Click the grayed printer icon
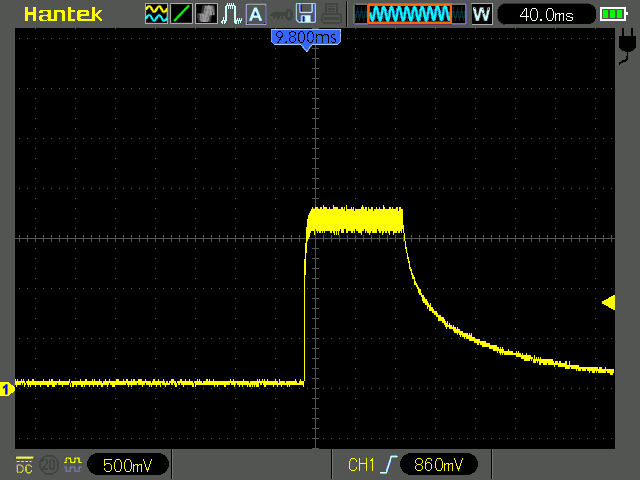The width and height of the screenshot is (640, 480). pos(331,14)
